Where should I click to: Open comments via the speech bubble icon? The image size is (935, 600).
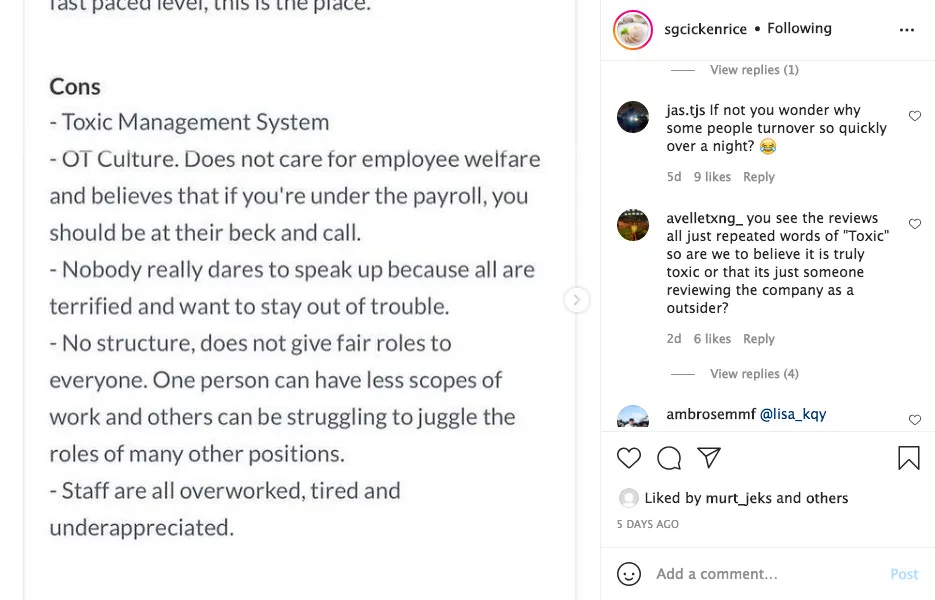pyautogui.click(x=669, y=458)
